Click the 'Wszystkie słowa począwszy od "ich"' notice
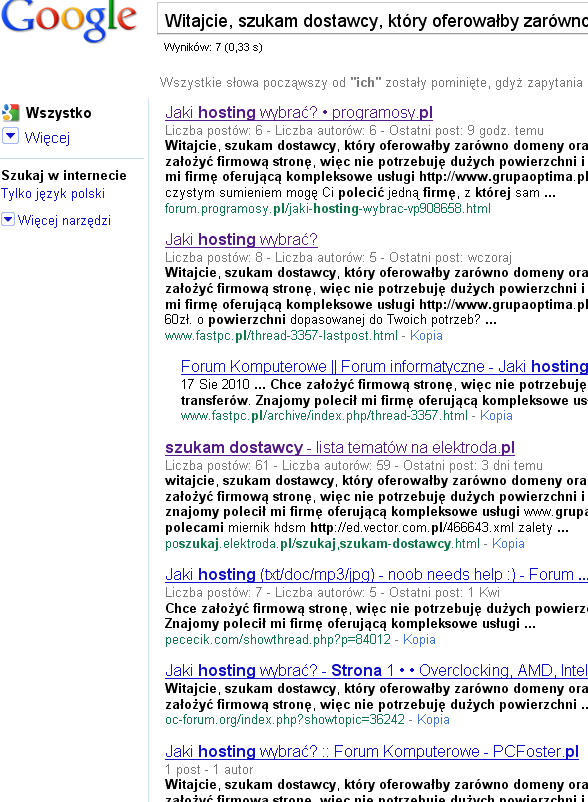This screenshot has width=588, height=802. click(371, 82)
